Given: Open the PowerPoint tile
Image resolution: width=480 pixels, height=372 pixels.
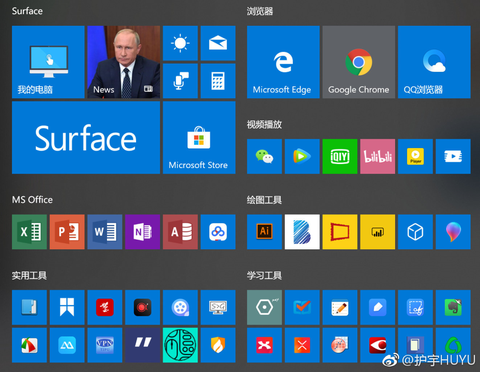Looking at the screenshot, I should (x=67, y=232).
